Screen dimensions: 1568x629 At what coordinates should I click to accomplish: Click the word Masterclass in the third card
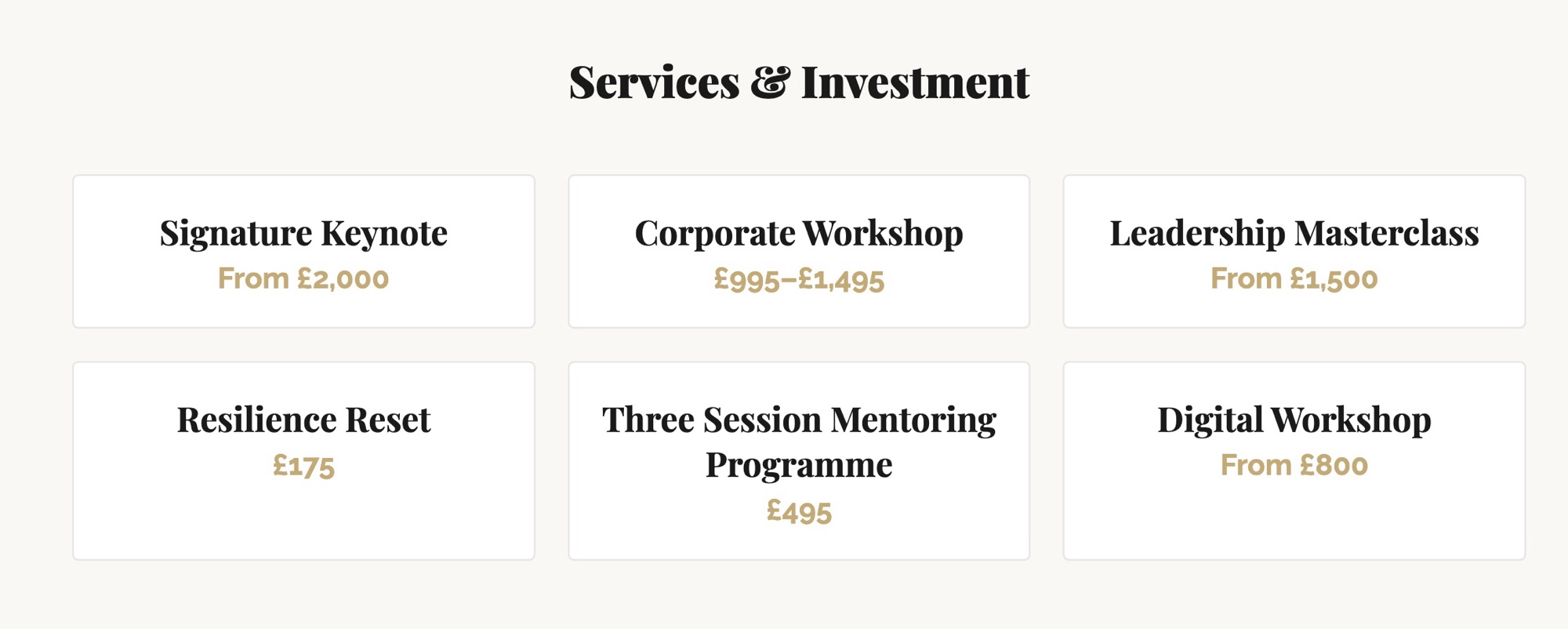[x=1387, y=234]
